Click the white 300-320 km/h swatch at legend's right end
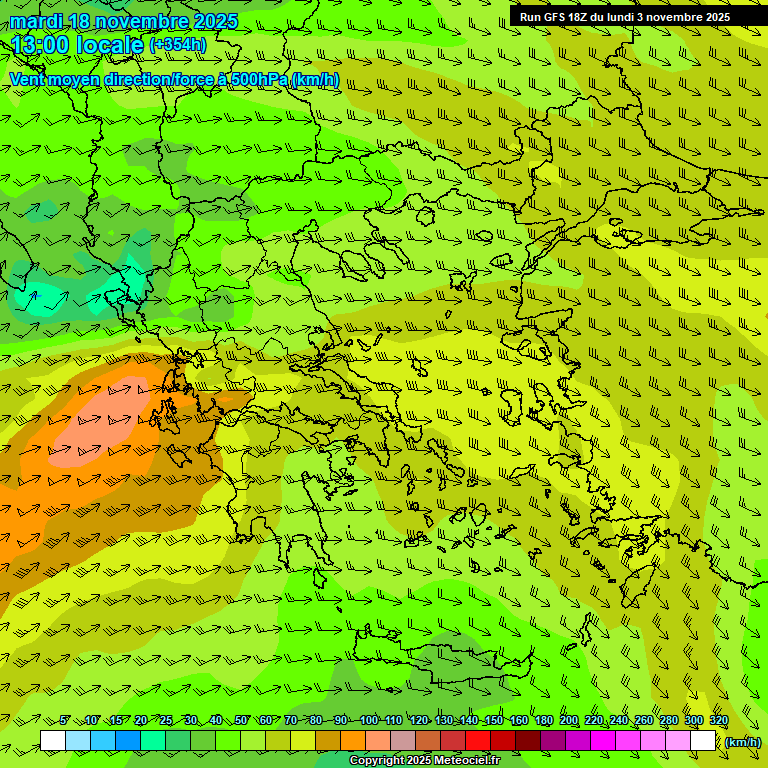The image size is (768, 768). pyautogui.click(x=703, y=741)
